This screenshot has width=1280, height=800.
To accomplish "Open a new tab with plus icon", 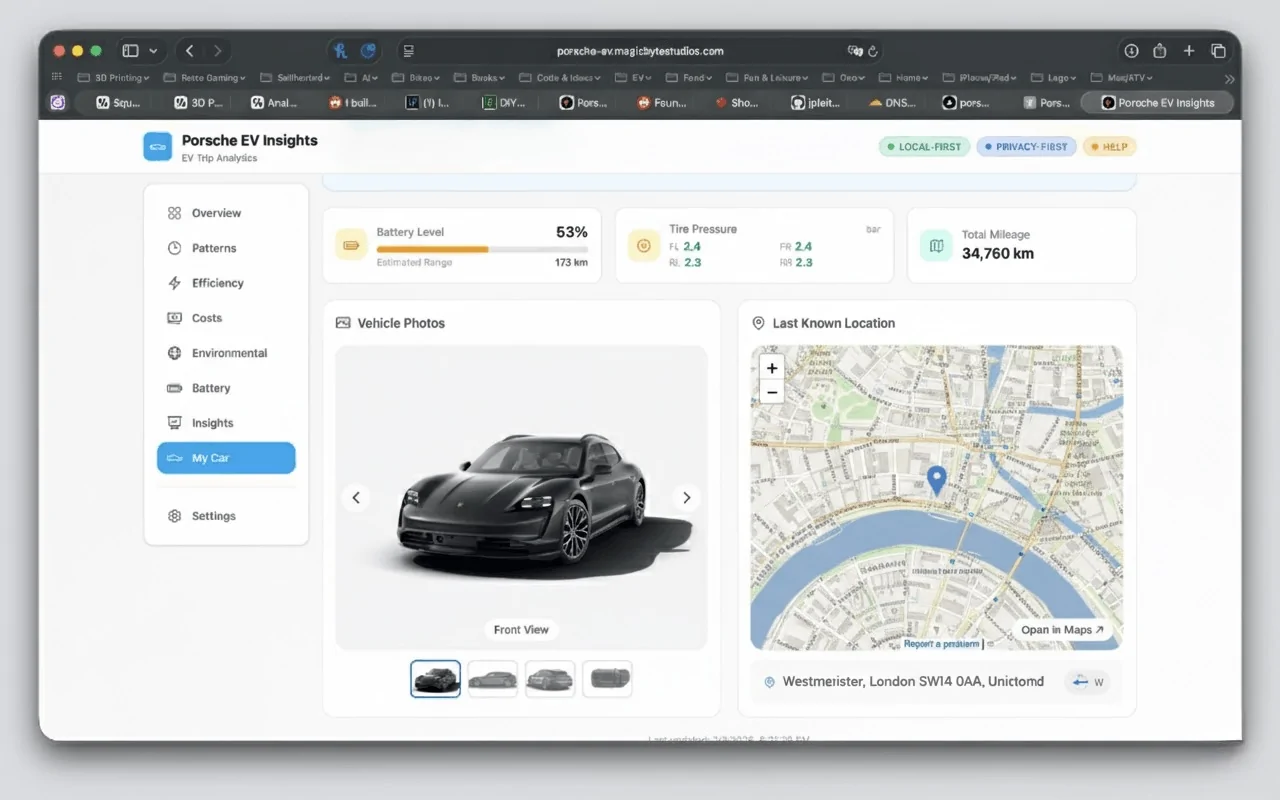I will tap(1189, 50).
